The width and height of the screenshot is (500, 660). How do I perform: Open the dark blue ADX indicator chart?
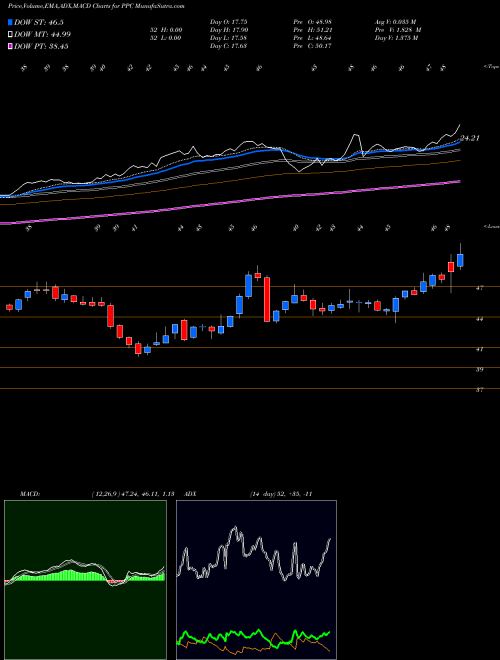[256, 580]
